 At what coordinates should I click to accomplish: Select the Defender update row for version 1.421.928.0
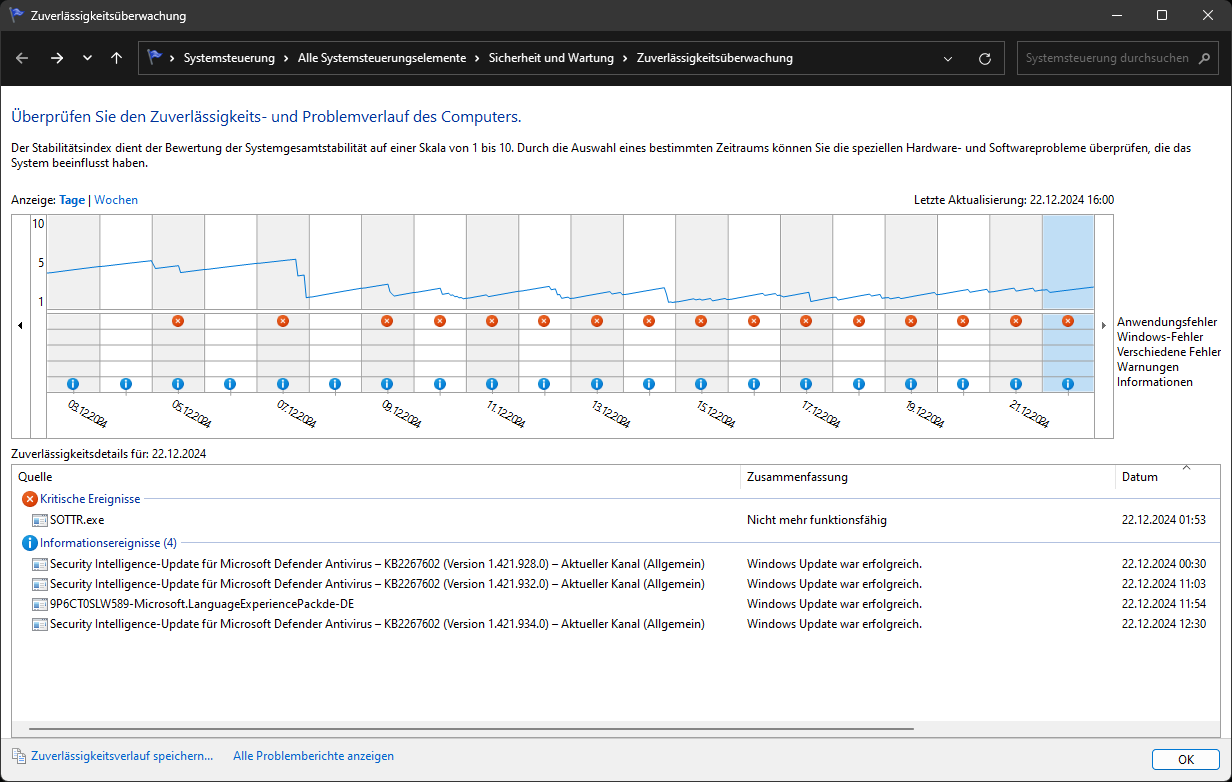click(615, 563)
